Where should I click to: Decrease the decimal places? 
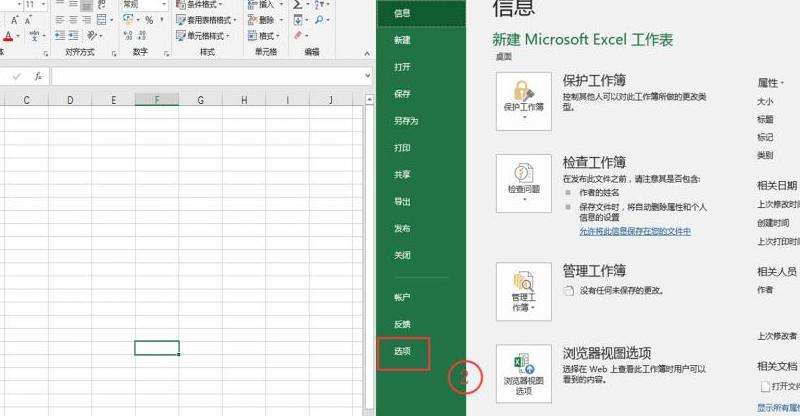click(x=142, y=35)
